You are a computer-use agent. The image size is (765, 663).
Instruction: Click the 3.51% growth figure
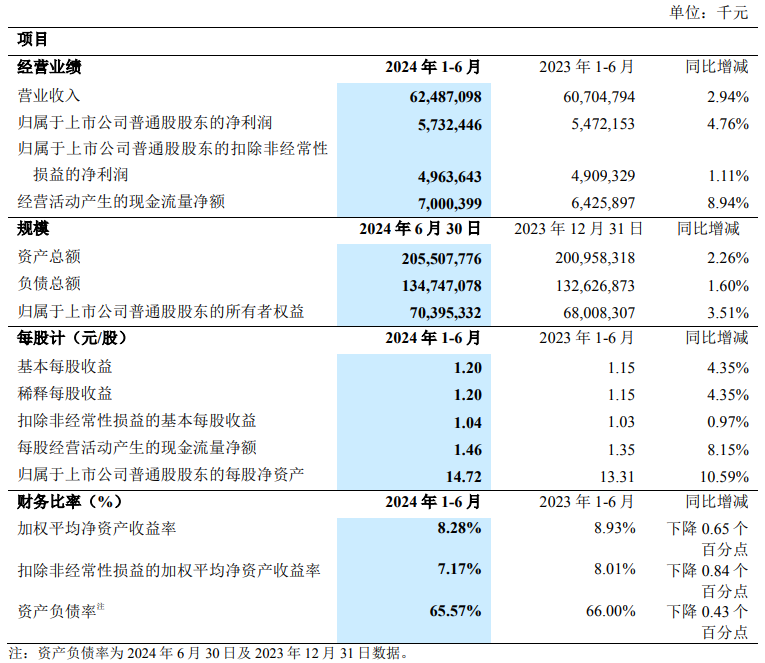[x=728, y=313]
